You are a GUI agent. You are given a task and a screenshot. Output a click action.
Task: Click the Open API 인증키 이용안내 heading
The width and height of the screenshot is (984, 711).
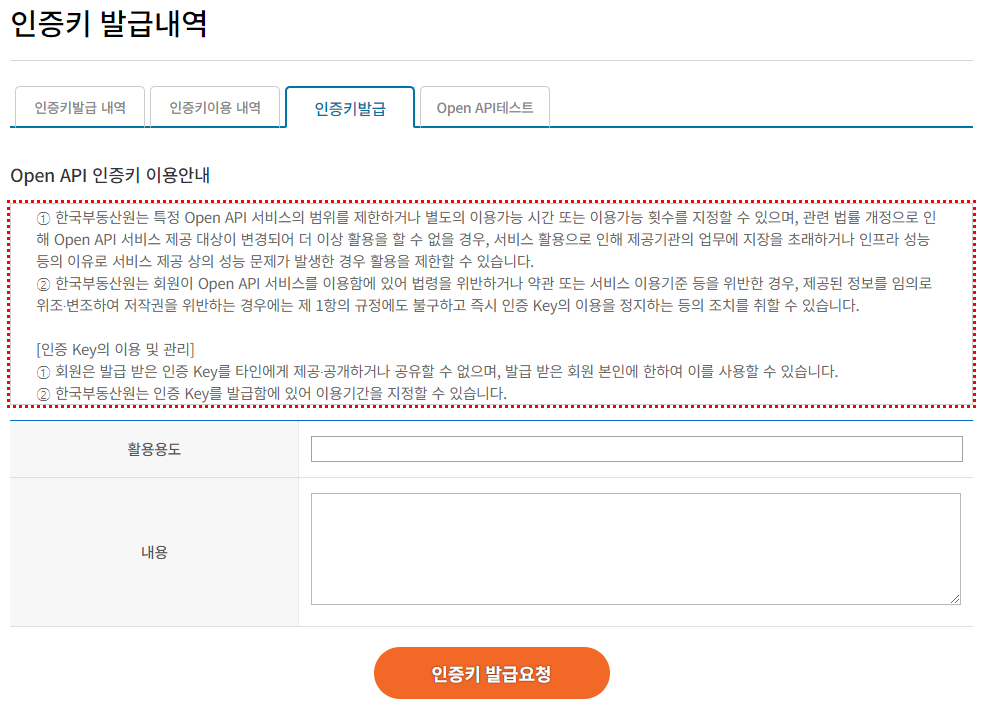pyautogui.click(x=110, y=175)
